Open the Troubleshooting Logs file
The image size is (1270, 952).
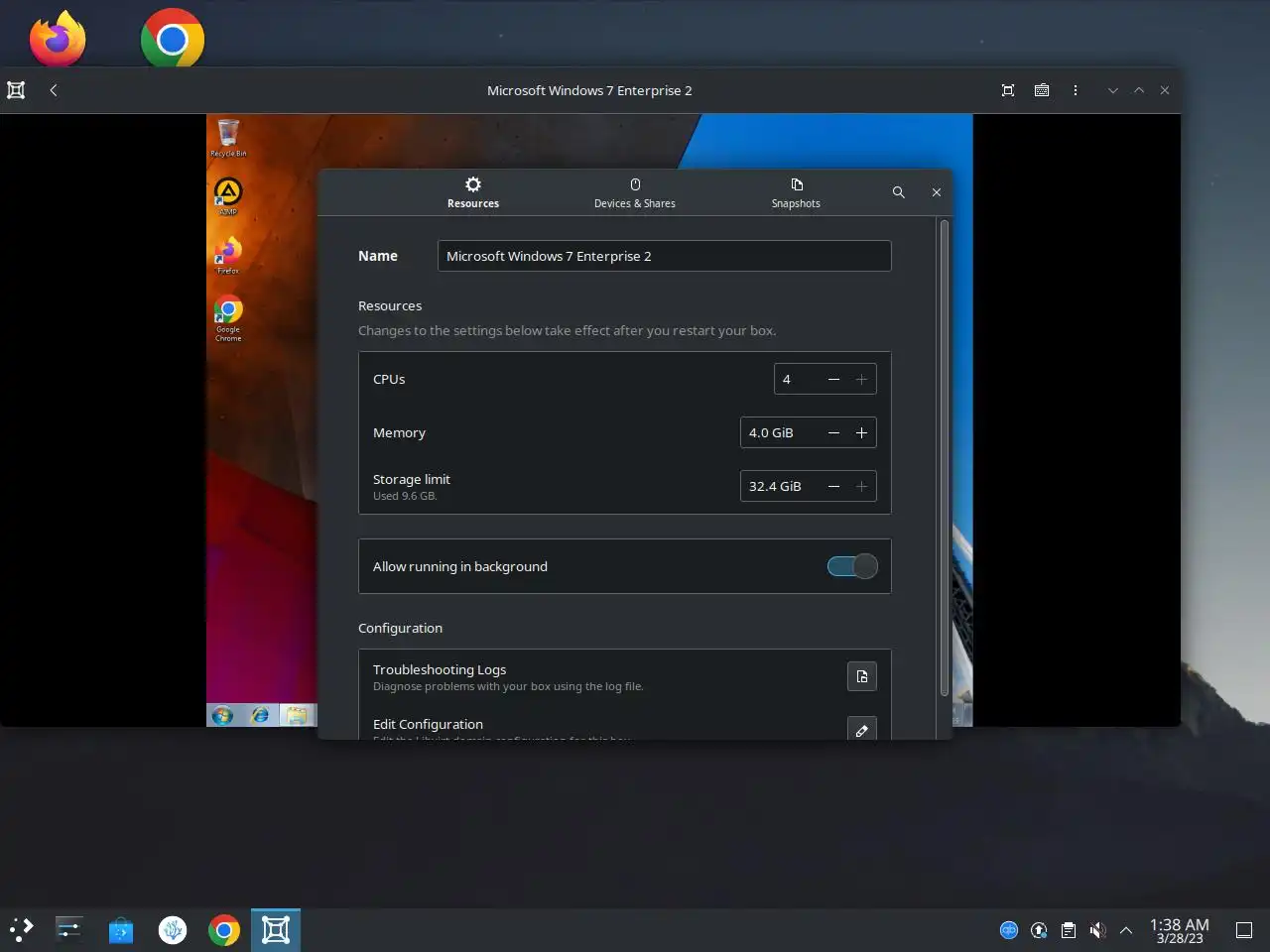coord(862,676)
